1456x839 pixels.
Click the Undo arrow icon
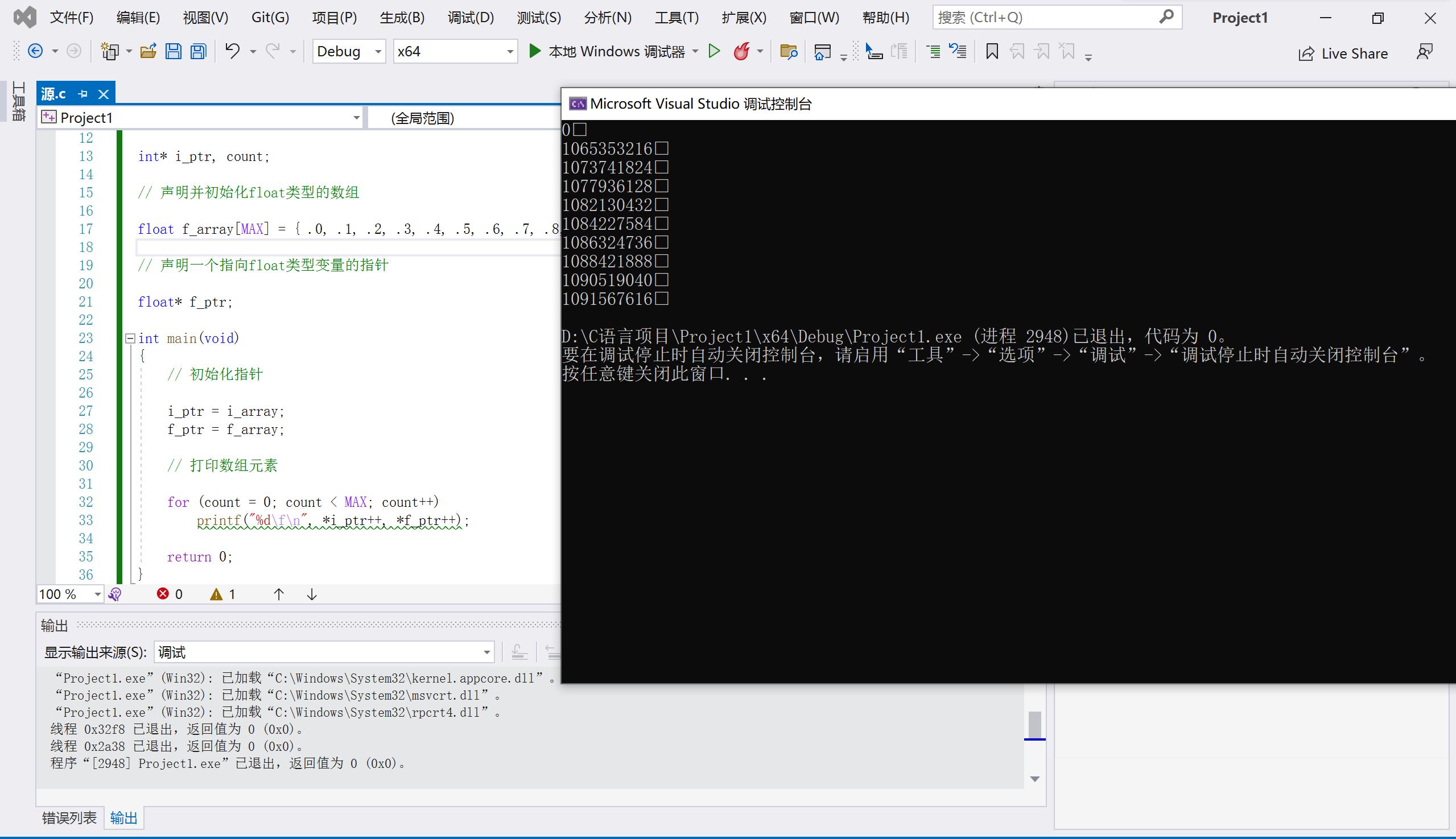click(232, 51)
